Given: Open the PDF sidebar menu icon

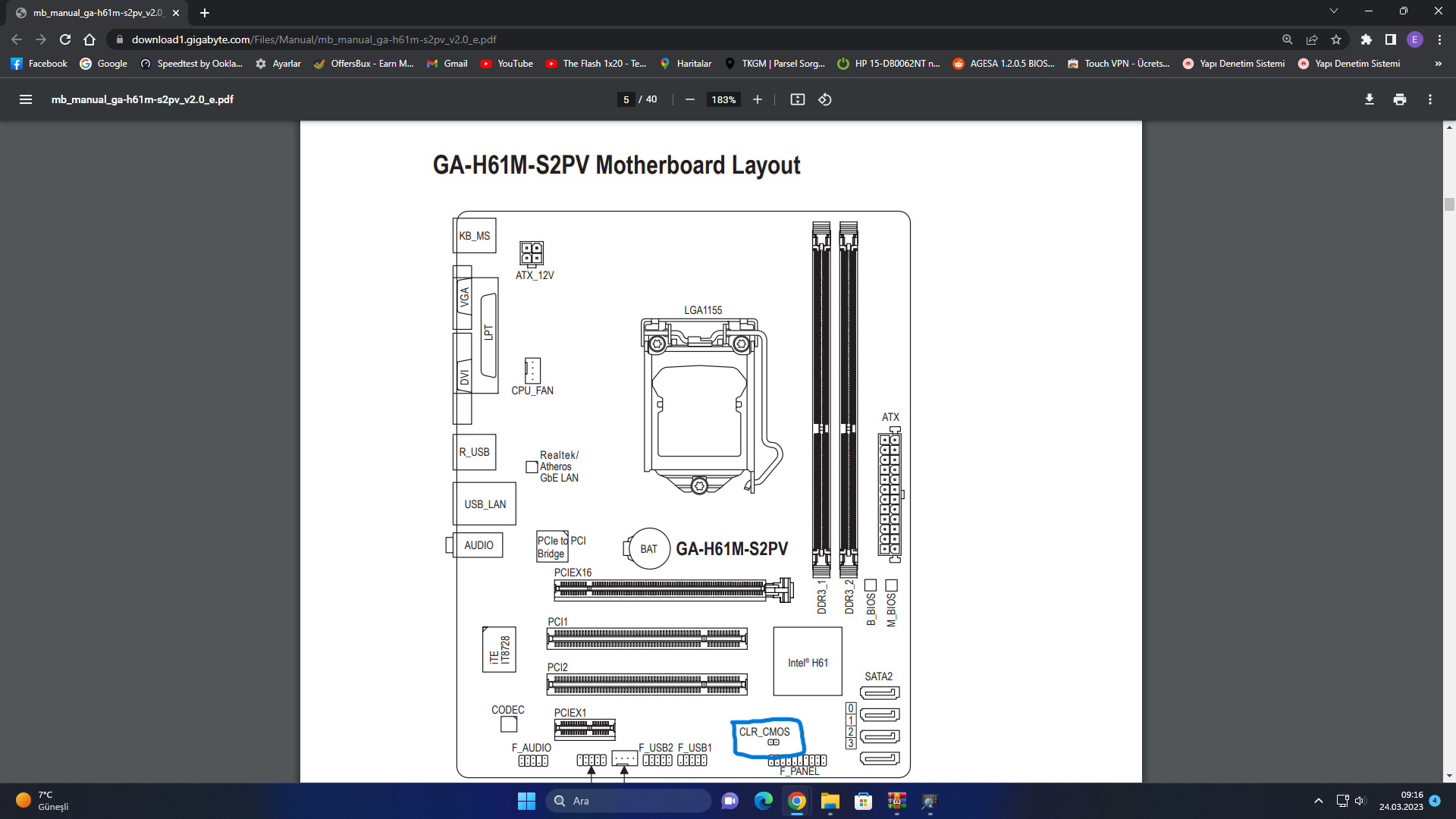Looking at the screenshot, I should pos(25,99).
